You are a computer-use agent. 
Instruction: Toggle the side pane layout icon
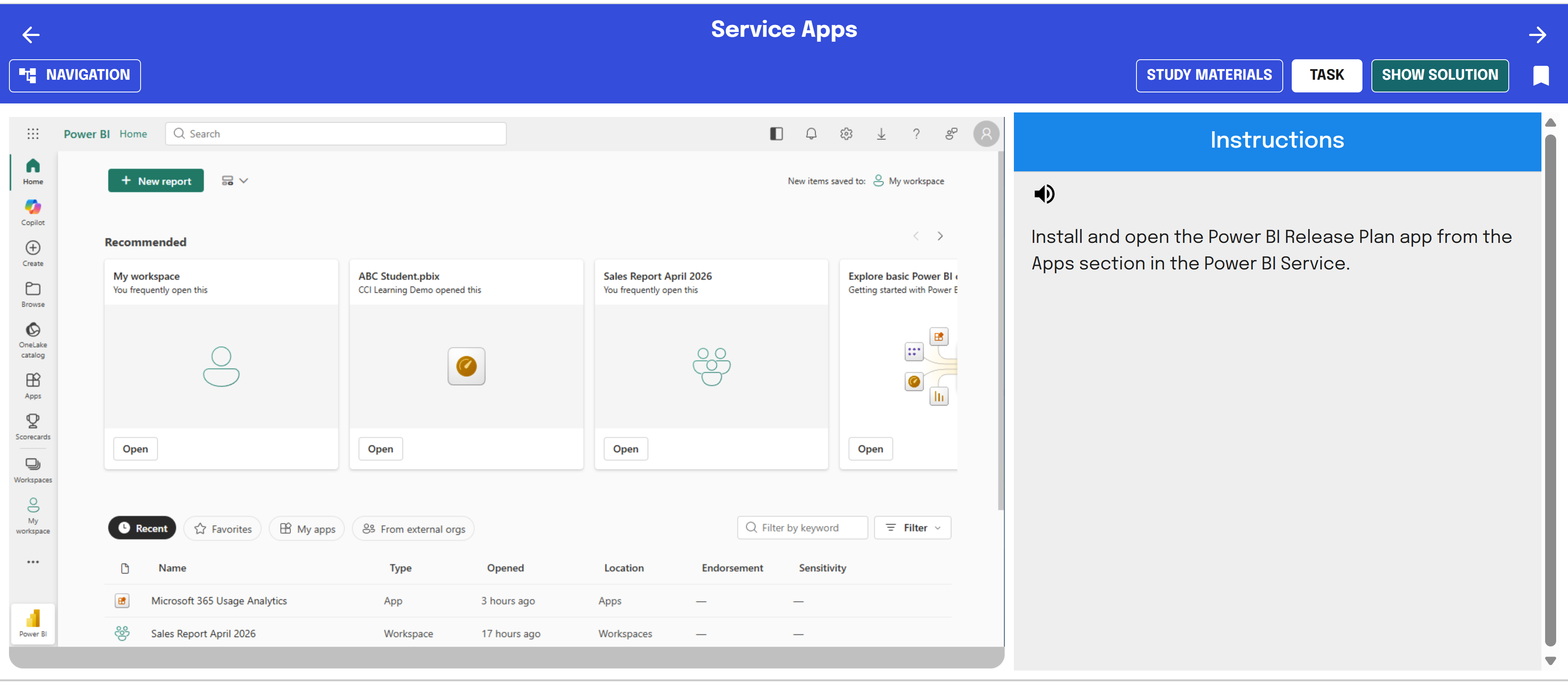776,133
